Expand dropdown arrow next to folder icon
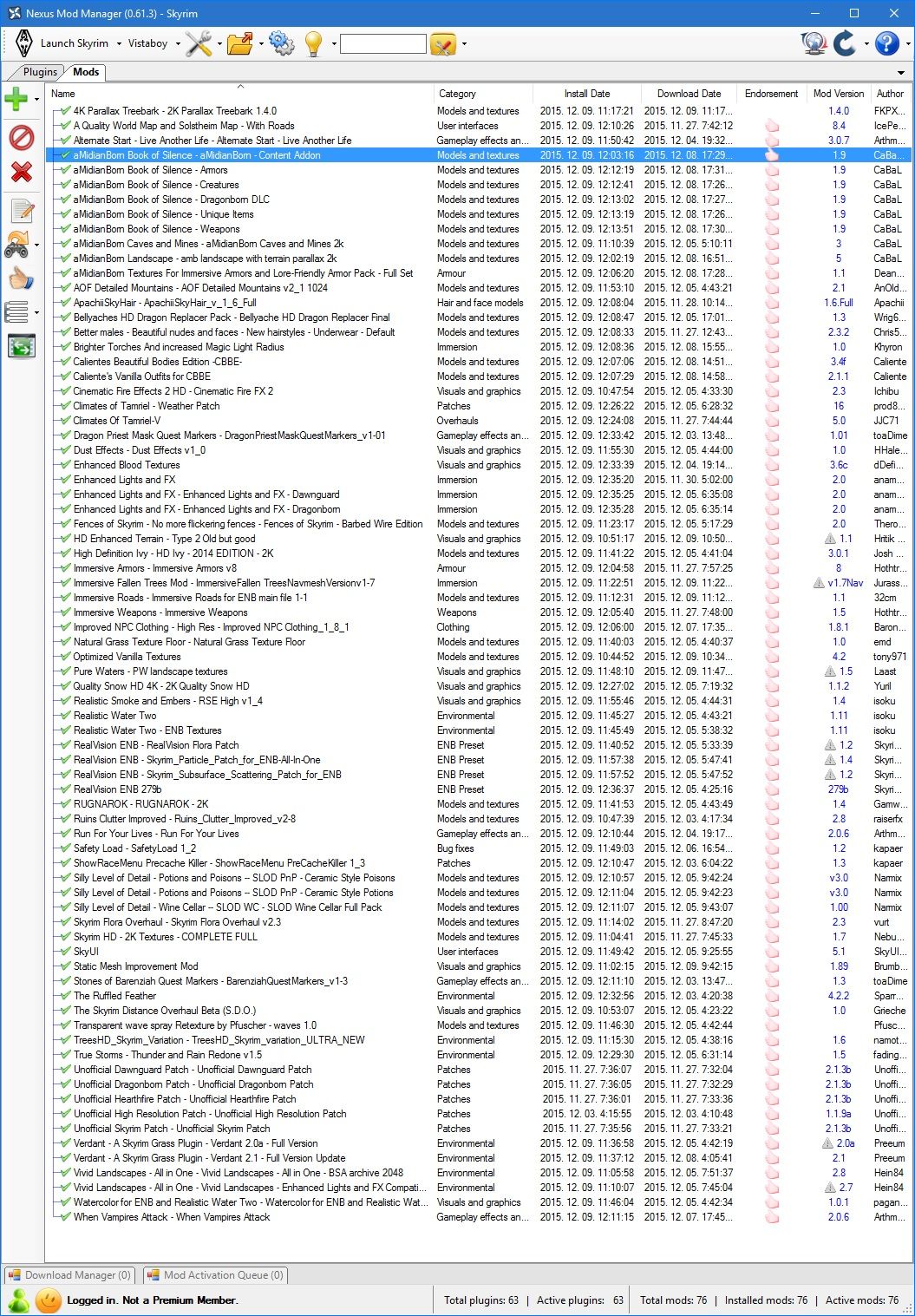This screenshot has height=1316, width=915. [x=260, y=44]
